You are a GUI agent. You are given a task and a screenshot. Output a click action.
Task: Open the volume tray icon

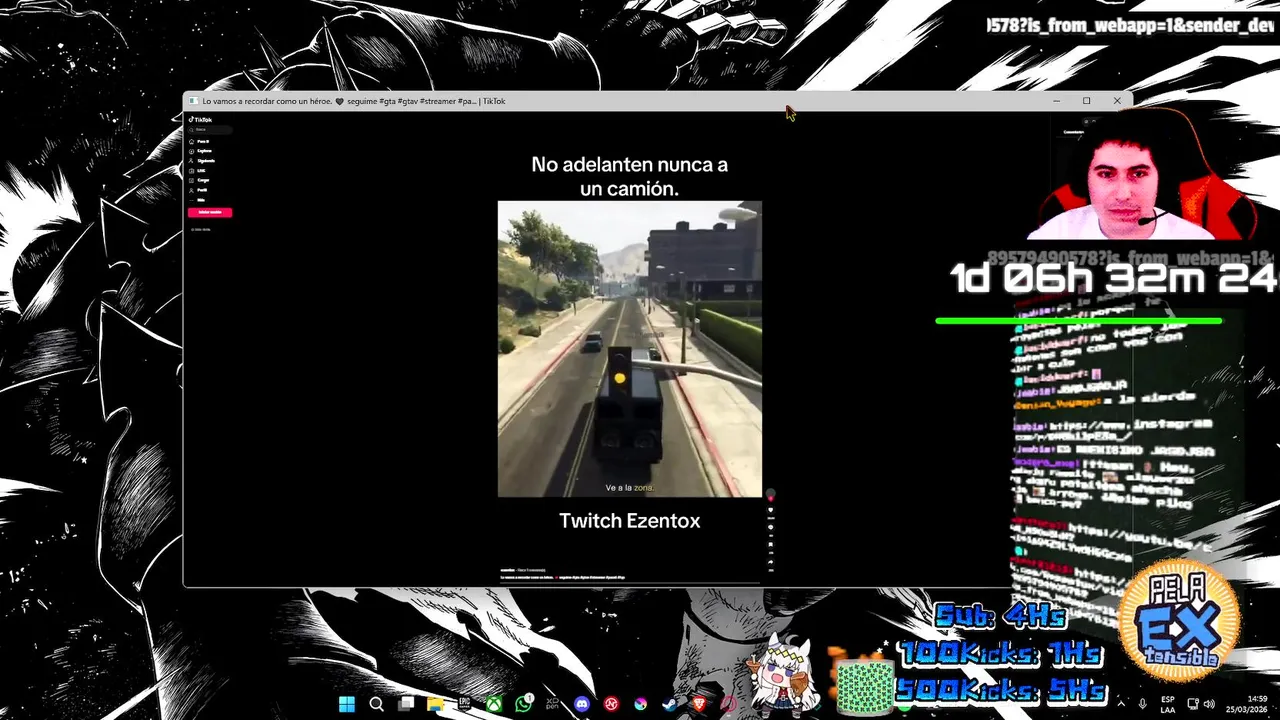pyautogui.click(x=1209, y=705)
